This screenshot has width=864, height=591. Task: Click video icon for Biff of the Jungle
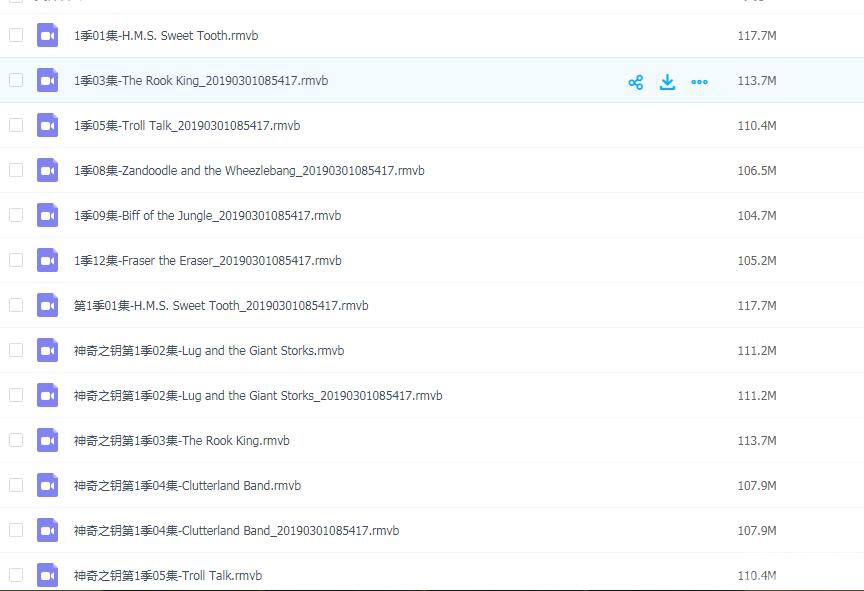tap(47, 216)
